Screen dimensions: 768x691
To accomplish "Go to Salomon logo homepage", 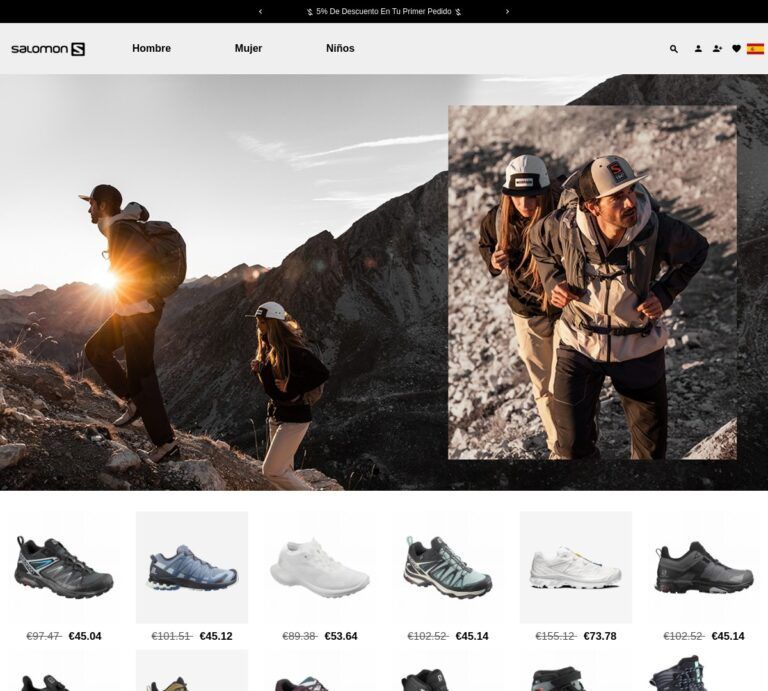I will [x=48, y=49].
